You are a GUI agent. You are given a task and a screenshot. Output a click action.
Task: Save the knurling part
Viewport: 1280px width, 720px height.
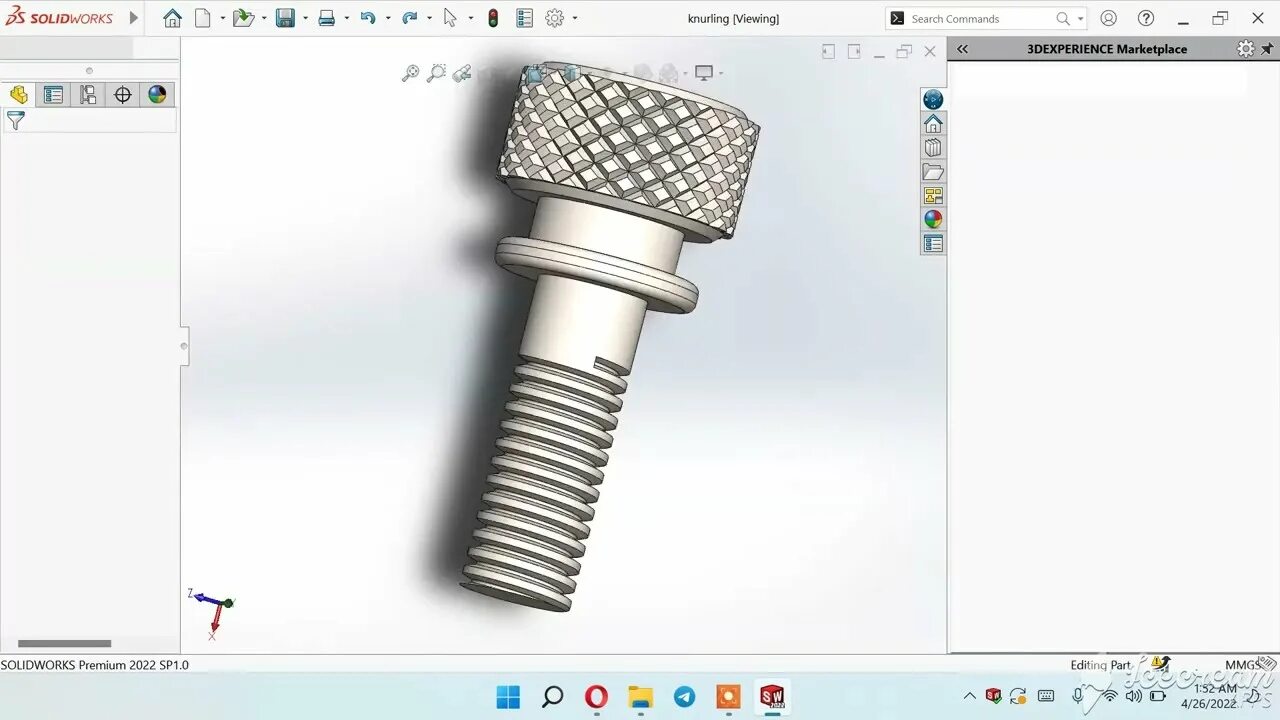point(285,18)
